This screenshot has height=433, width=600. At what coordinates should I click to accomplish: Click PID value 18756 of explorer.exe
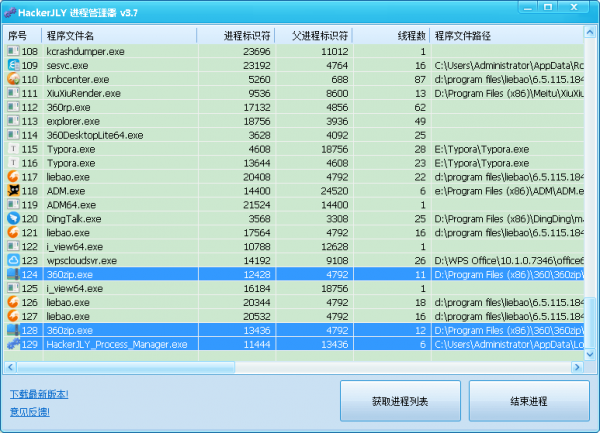coord(257,121)
